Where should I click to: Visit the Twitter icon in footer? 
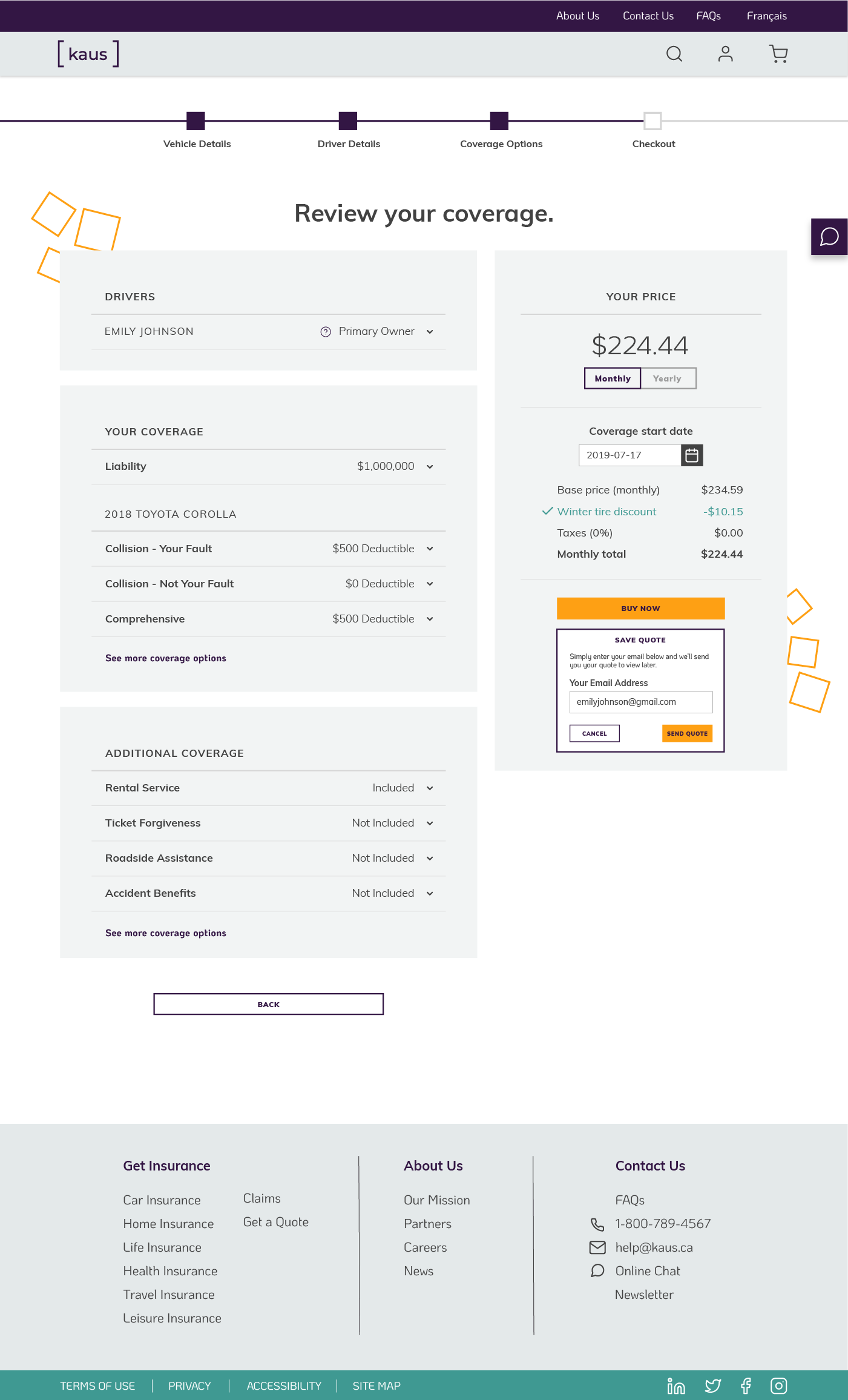click(713, 1385)
